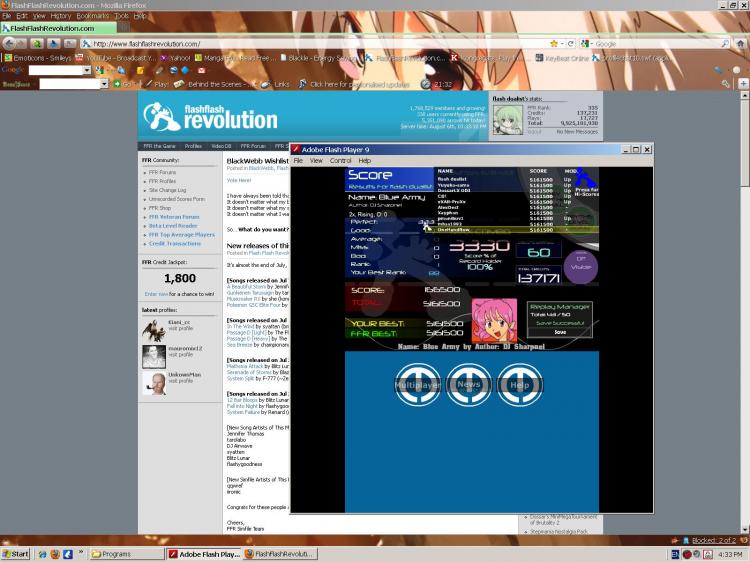Click the FFR Forums sidebar link
Image resolution: width=750 pixels, height=562 pixels.
pos(162,172)
